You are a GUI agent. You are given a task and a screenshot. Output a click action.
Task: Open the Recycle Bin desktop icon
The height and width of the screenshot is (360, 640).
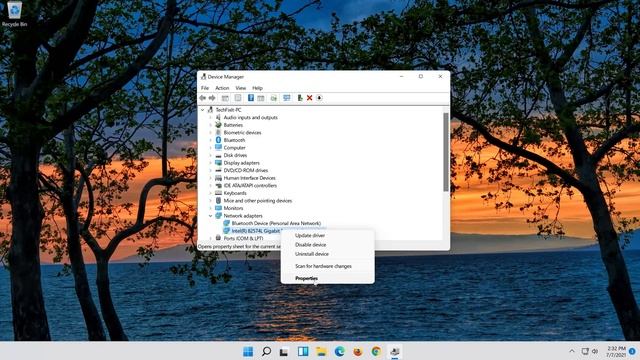click(x=14, y=14)
